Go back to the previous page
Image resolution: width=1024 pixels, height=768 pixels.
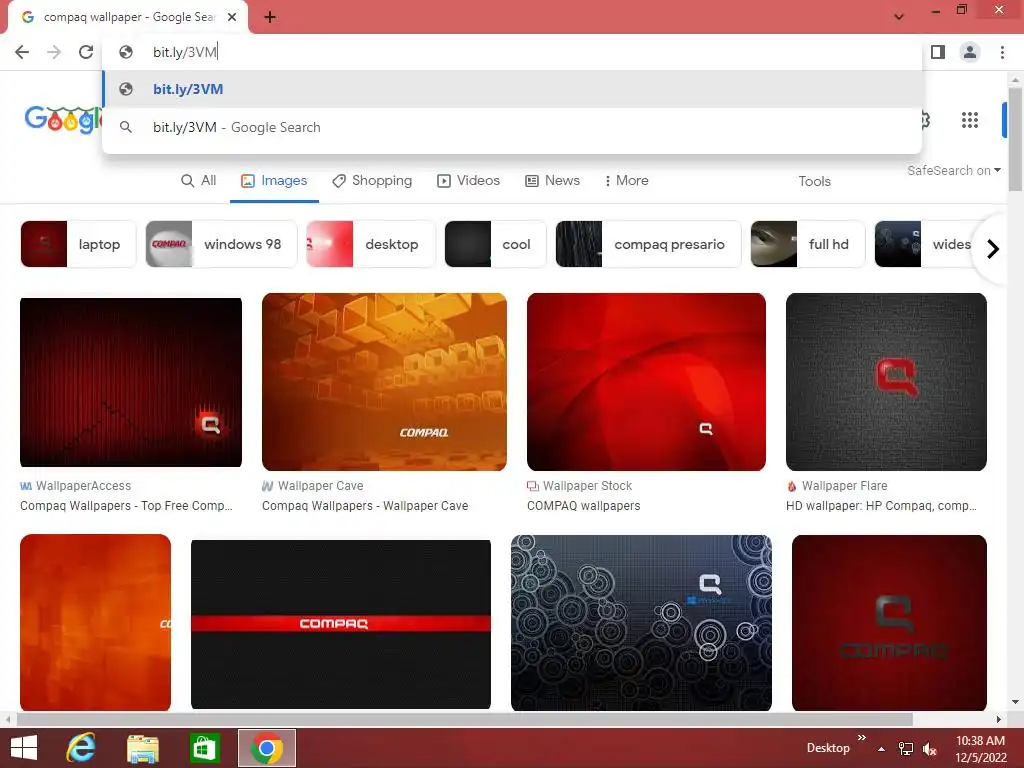coord(22,52)
